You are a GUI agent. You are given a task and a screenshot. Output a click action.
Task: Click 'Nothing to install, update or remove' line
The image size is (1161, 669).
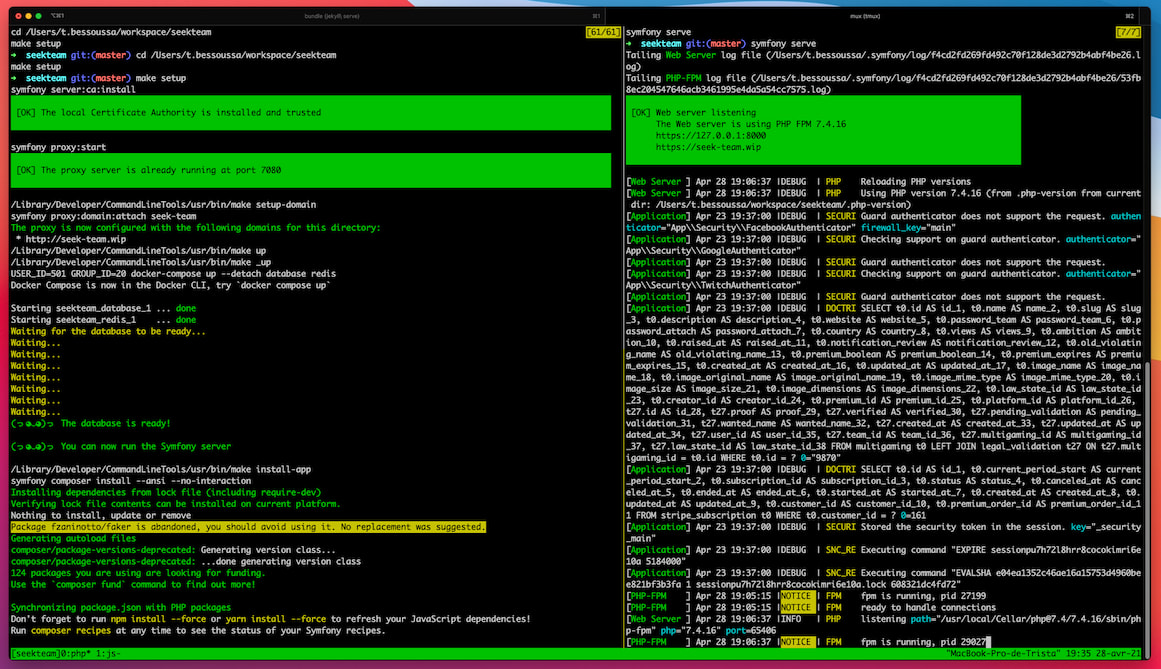click(x=101, y=515)
